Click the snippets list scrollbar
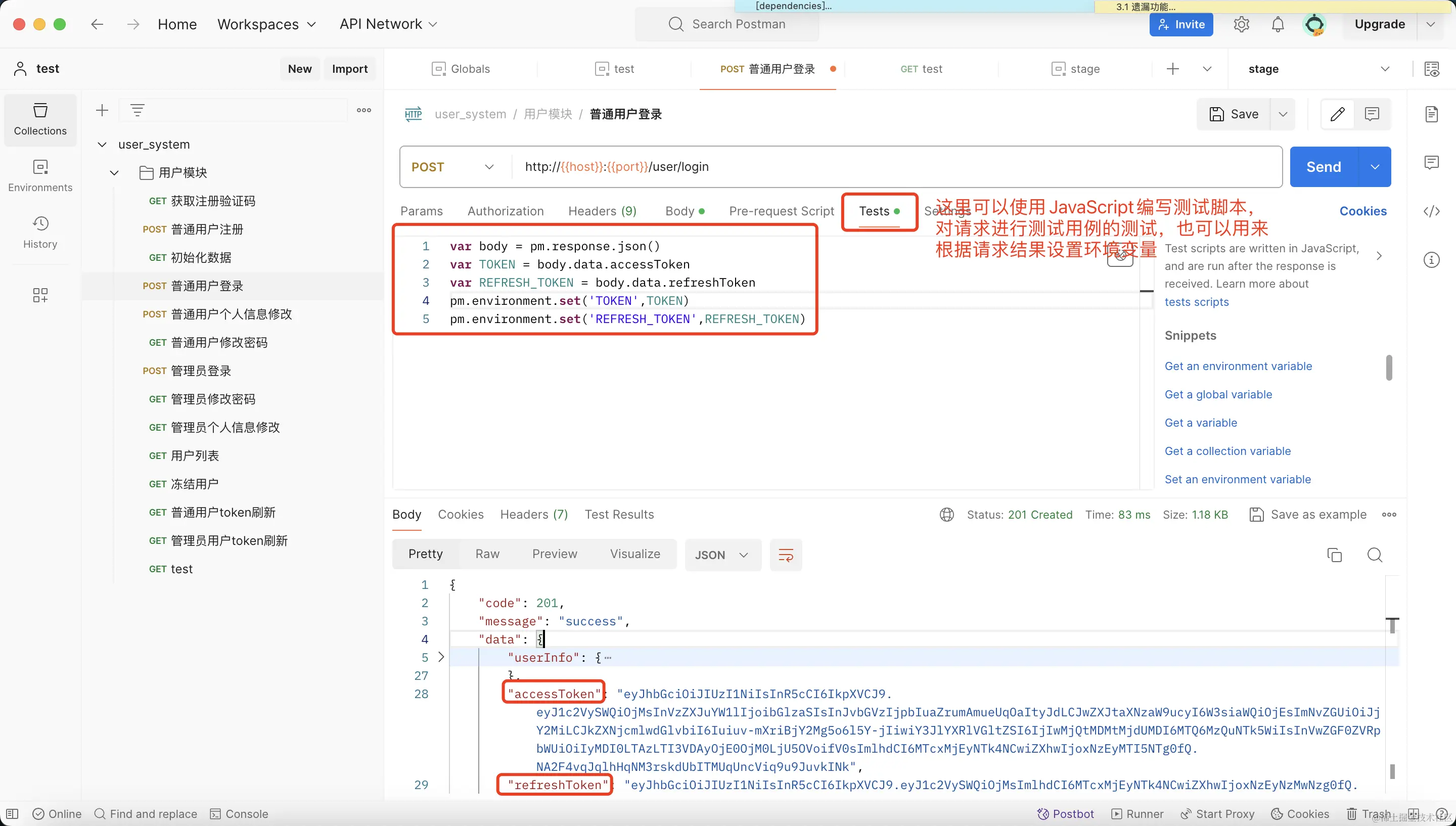Viewport: 1456px width, 826px height. click(1388, 368)
